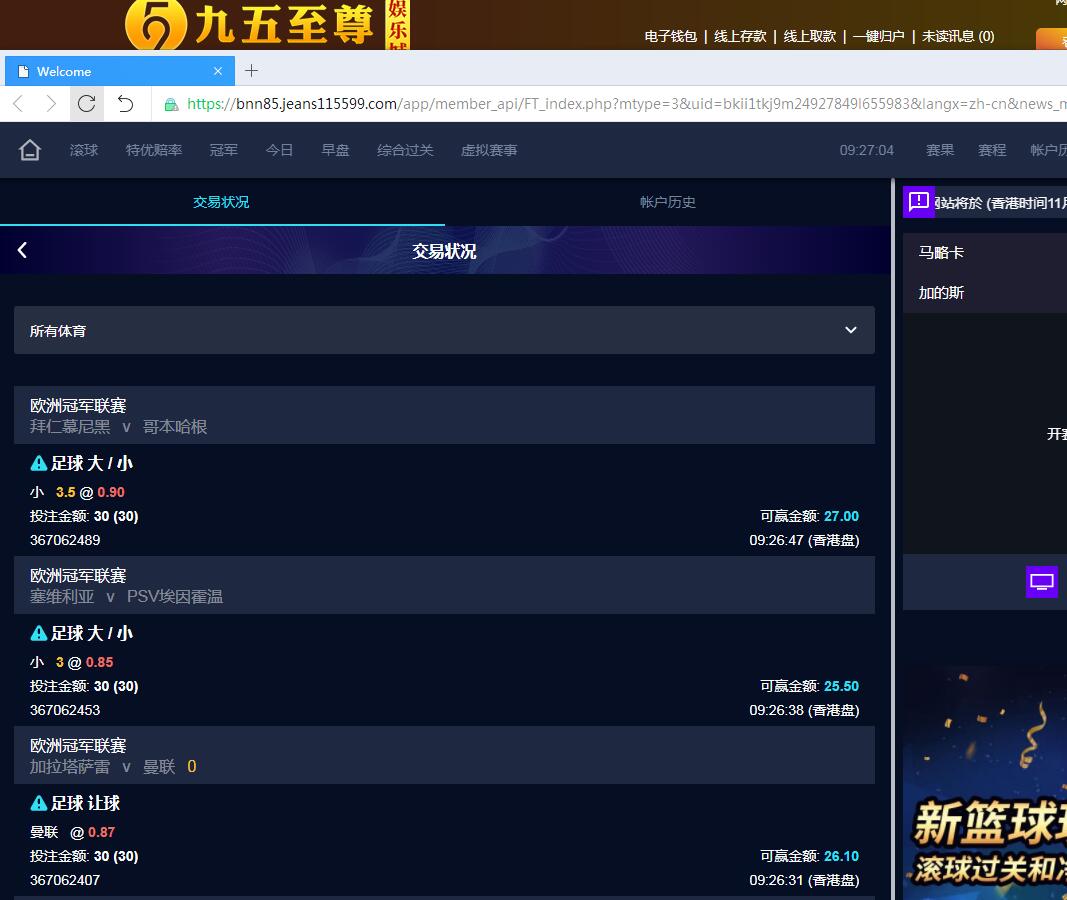This screenshot has width=1067, height=900.
Task: Click the 马略卡 team name
Action: 941,252
